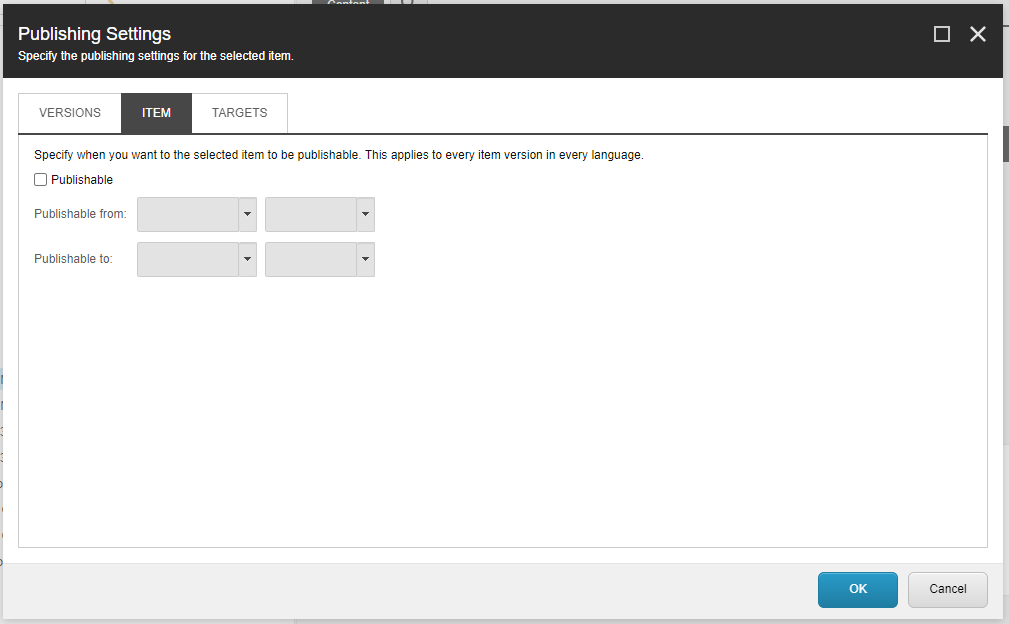
Task: Switch to the Versions tab
Action: tap(69, 113)
